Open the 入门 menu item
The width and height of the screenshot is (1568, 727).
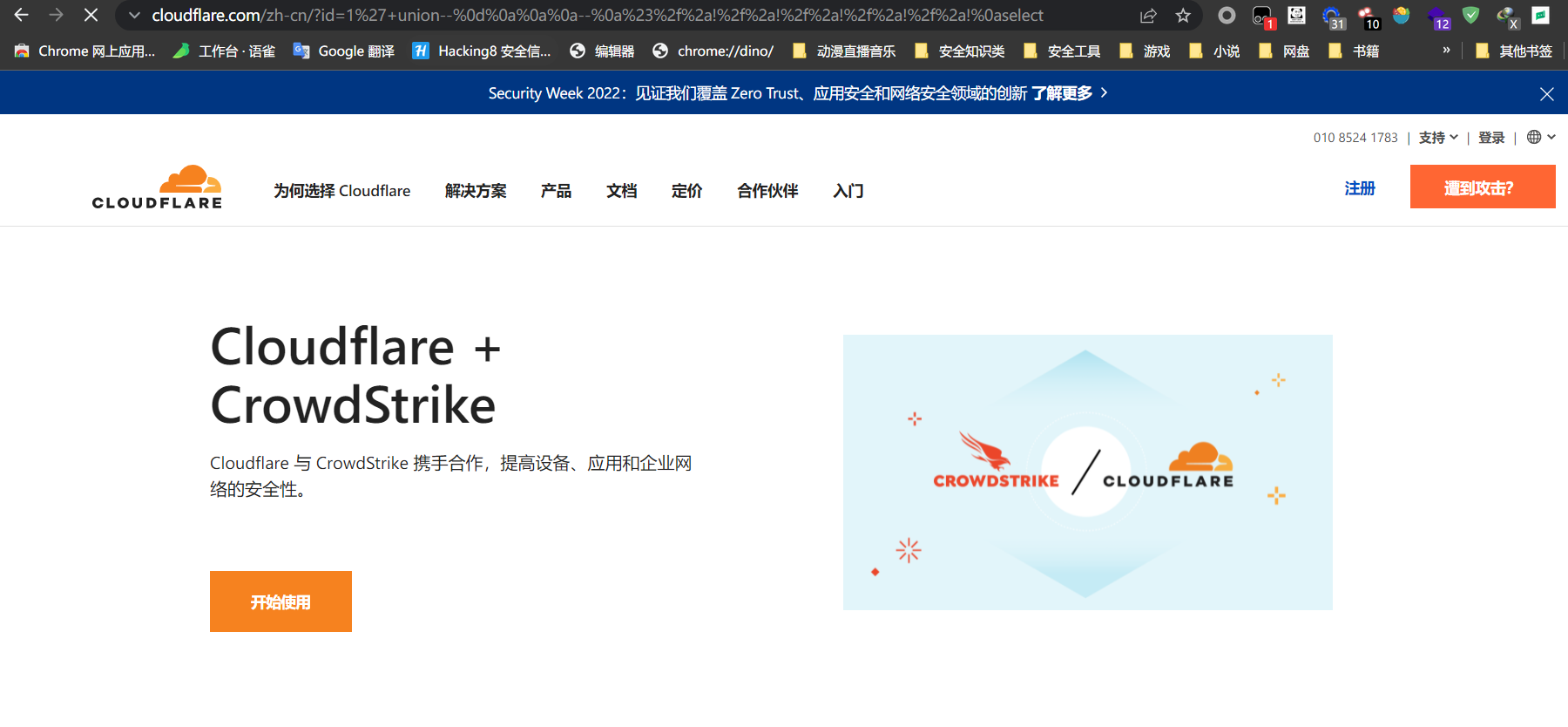point(848,191)
